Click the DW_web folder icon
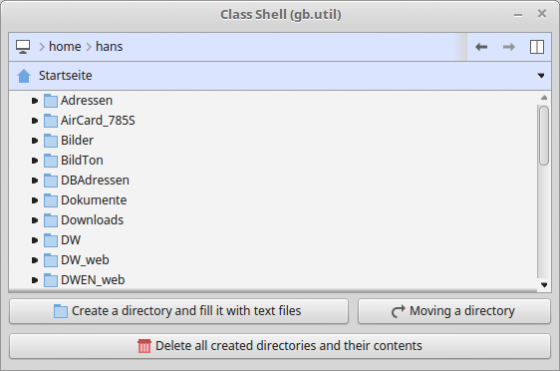 [51, 260]
